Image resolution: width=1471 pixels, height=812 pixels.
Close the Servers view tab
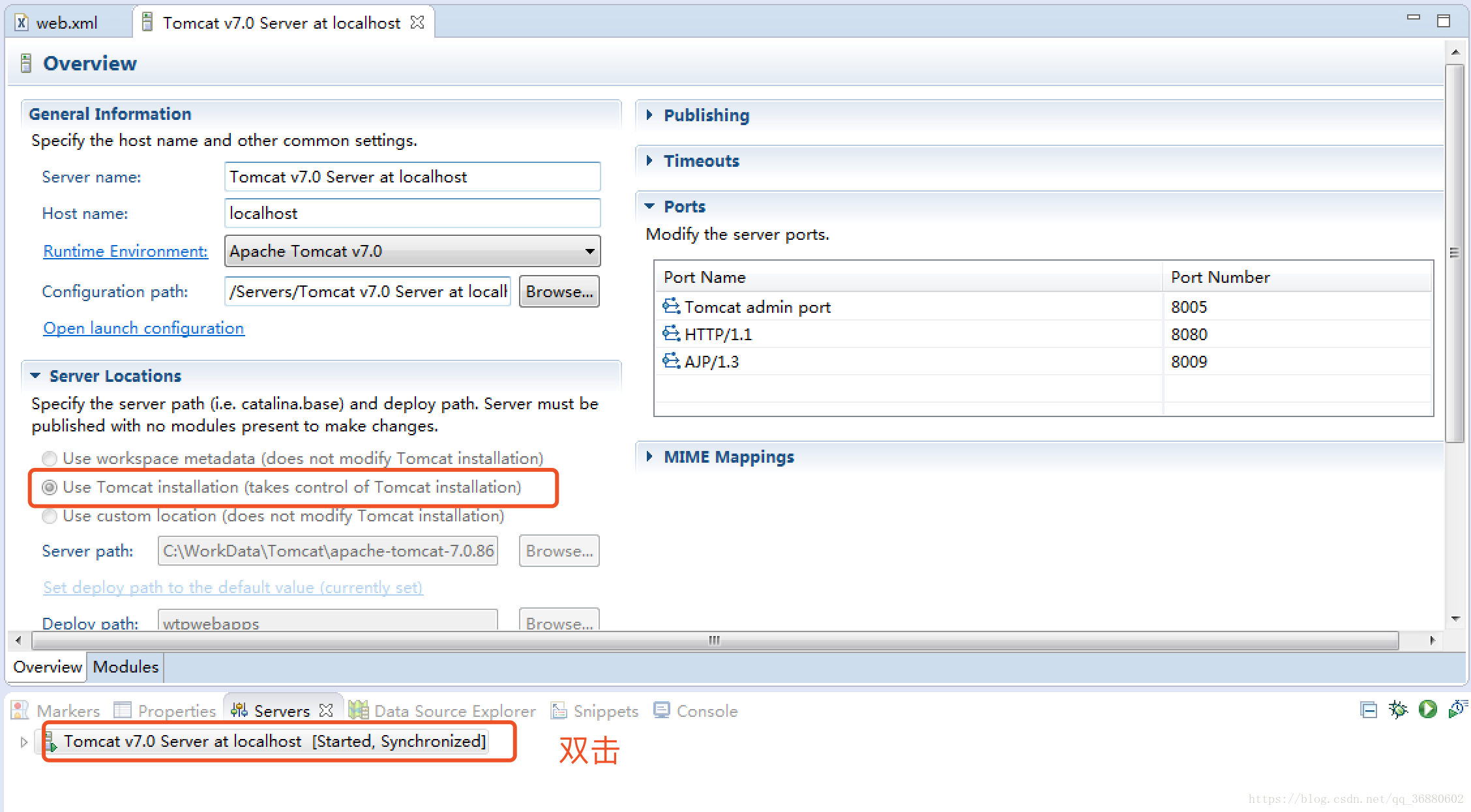(x=326, y=710)
